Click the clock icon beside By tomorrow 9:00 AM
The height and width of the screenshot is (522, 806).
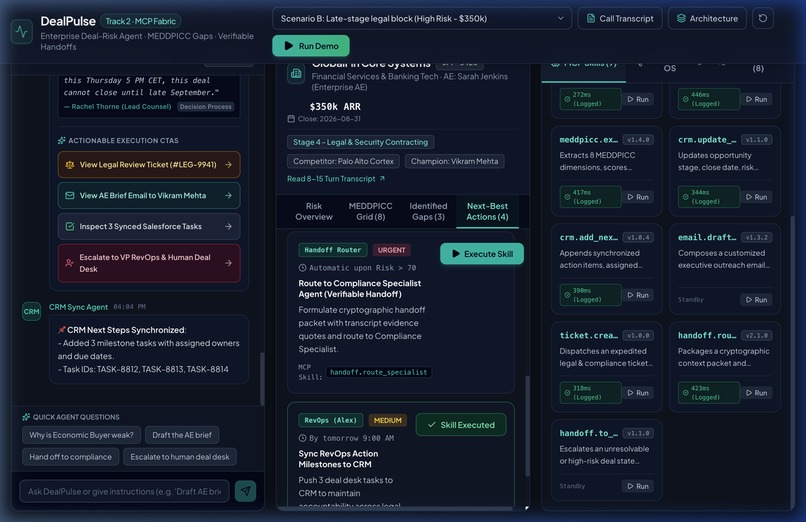pos(302,438)
